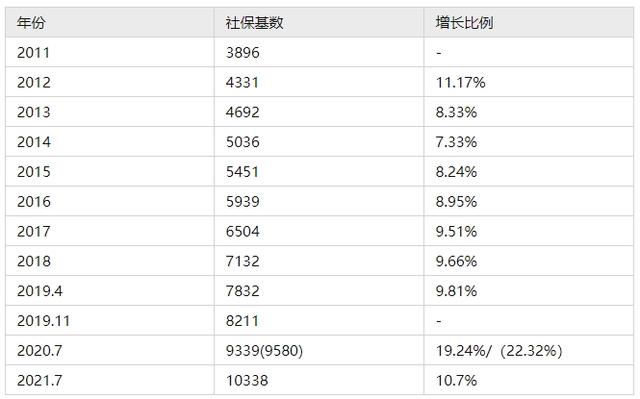This screenshot has height=399, width=640.
Task: Click the cell containing 5036
Action: point(319,142)
